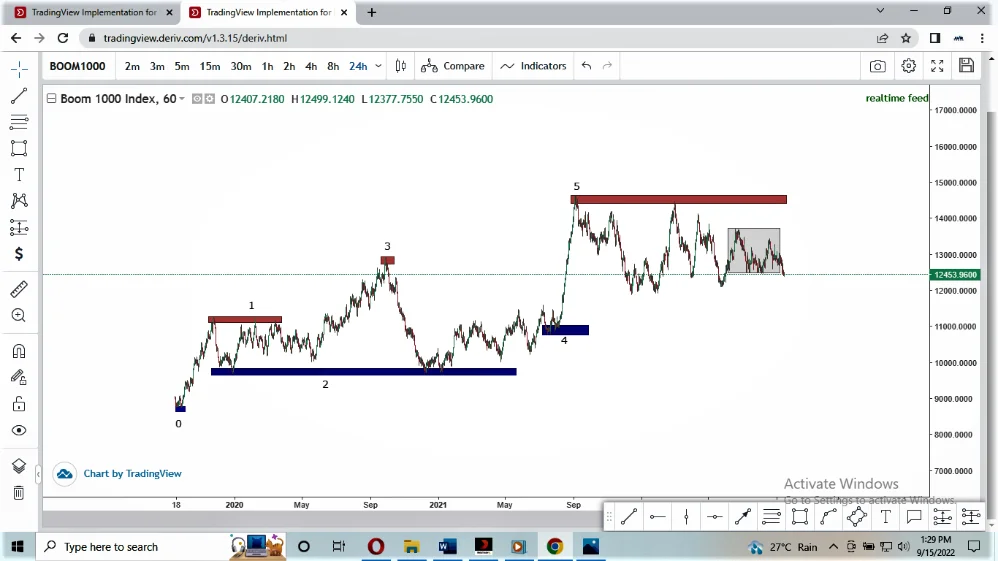Select trend line in floating toolbar
The height and width of the screenshot is (561, 998).
coord(629,517)
